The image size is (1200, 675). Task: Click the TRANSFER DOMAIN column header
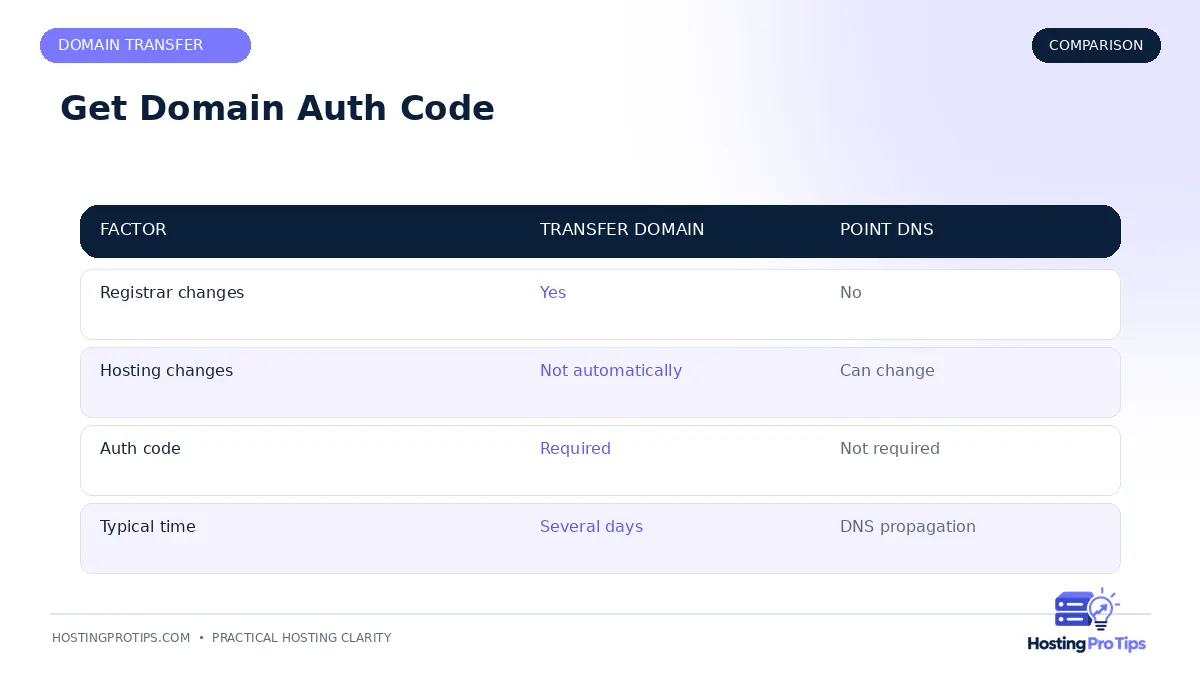point(622,229)
